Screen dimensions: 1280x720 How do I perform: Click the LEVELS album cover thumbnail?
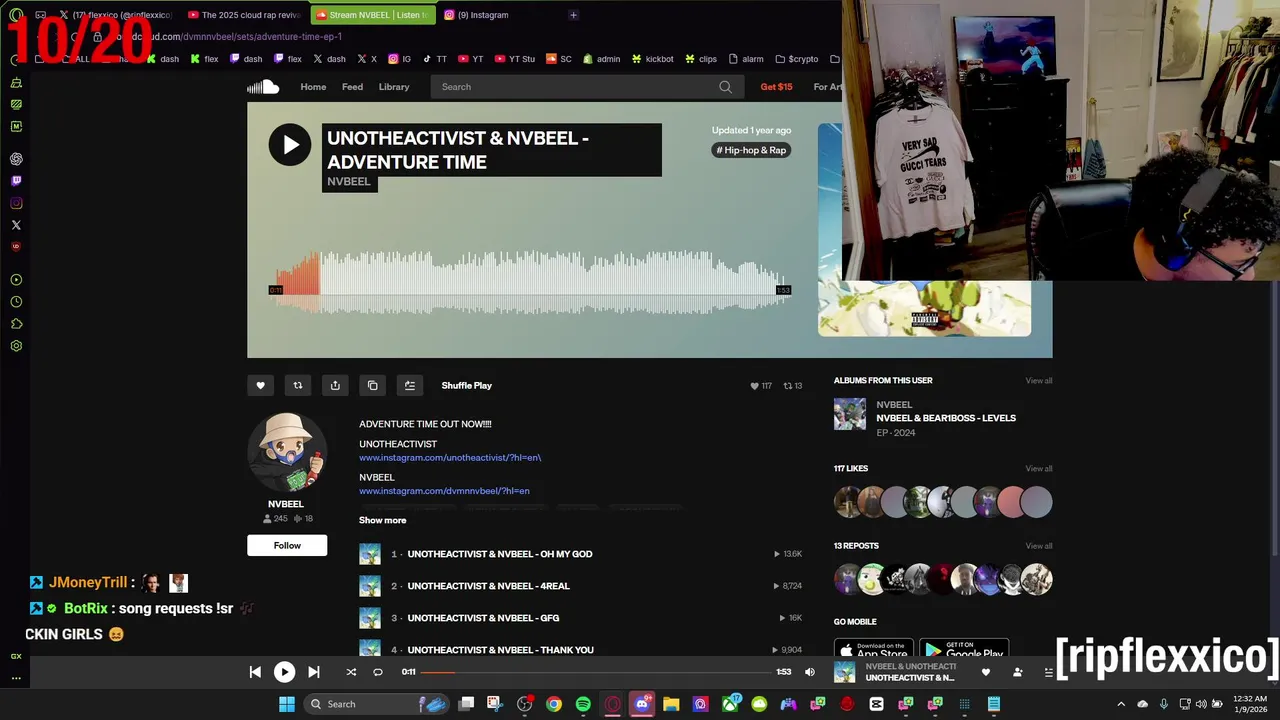(850, 414)
